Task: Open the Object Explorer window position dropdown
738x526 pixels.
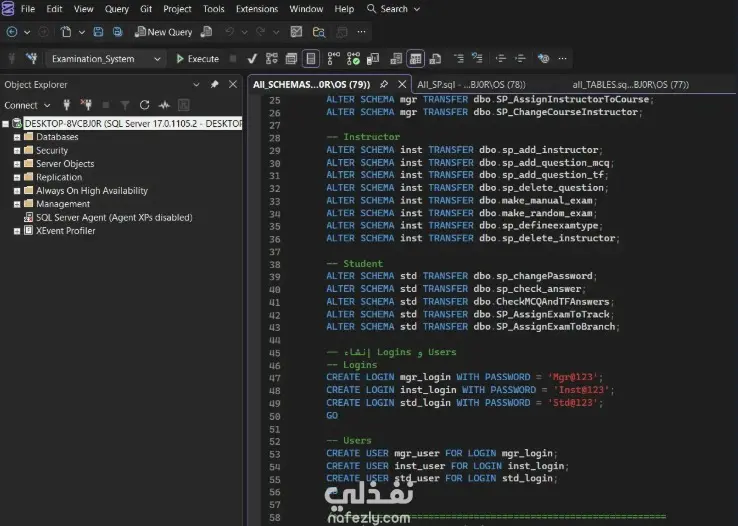Action: 196,85
